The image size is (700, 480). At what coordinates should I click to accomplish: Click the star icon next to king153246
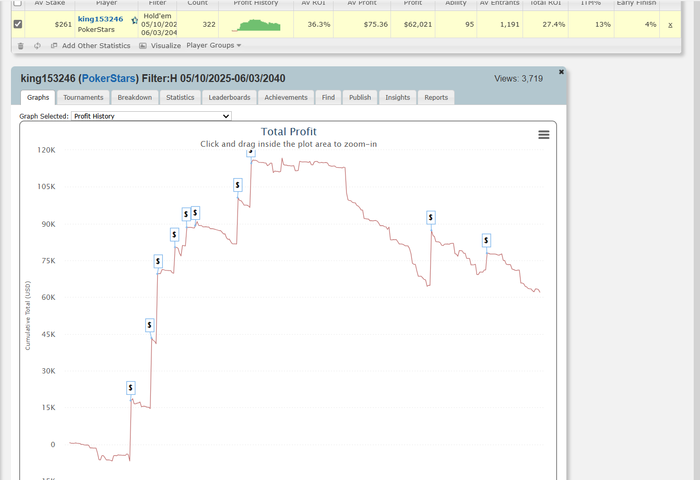pos(134,20)
